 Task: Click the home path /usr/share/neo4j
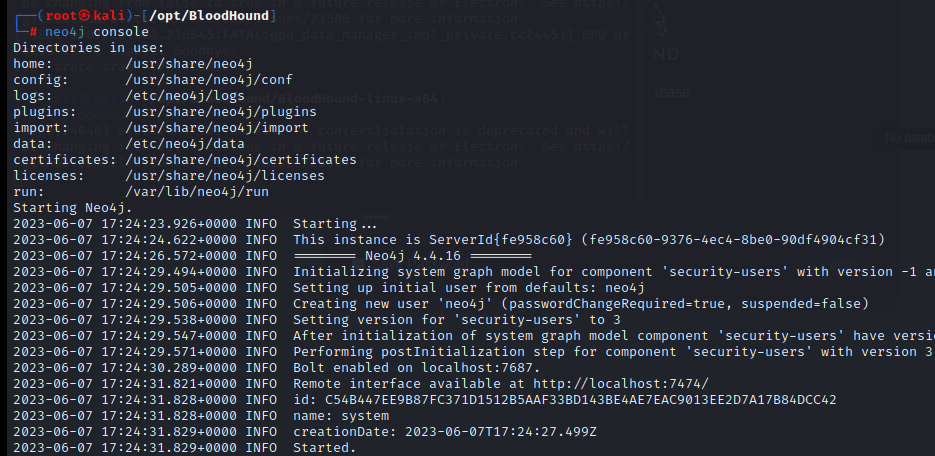click(189, 64)
